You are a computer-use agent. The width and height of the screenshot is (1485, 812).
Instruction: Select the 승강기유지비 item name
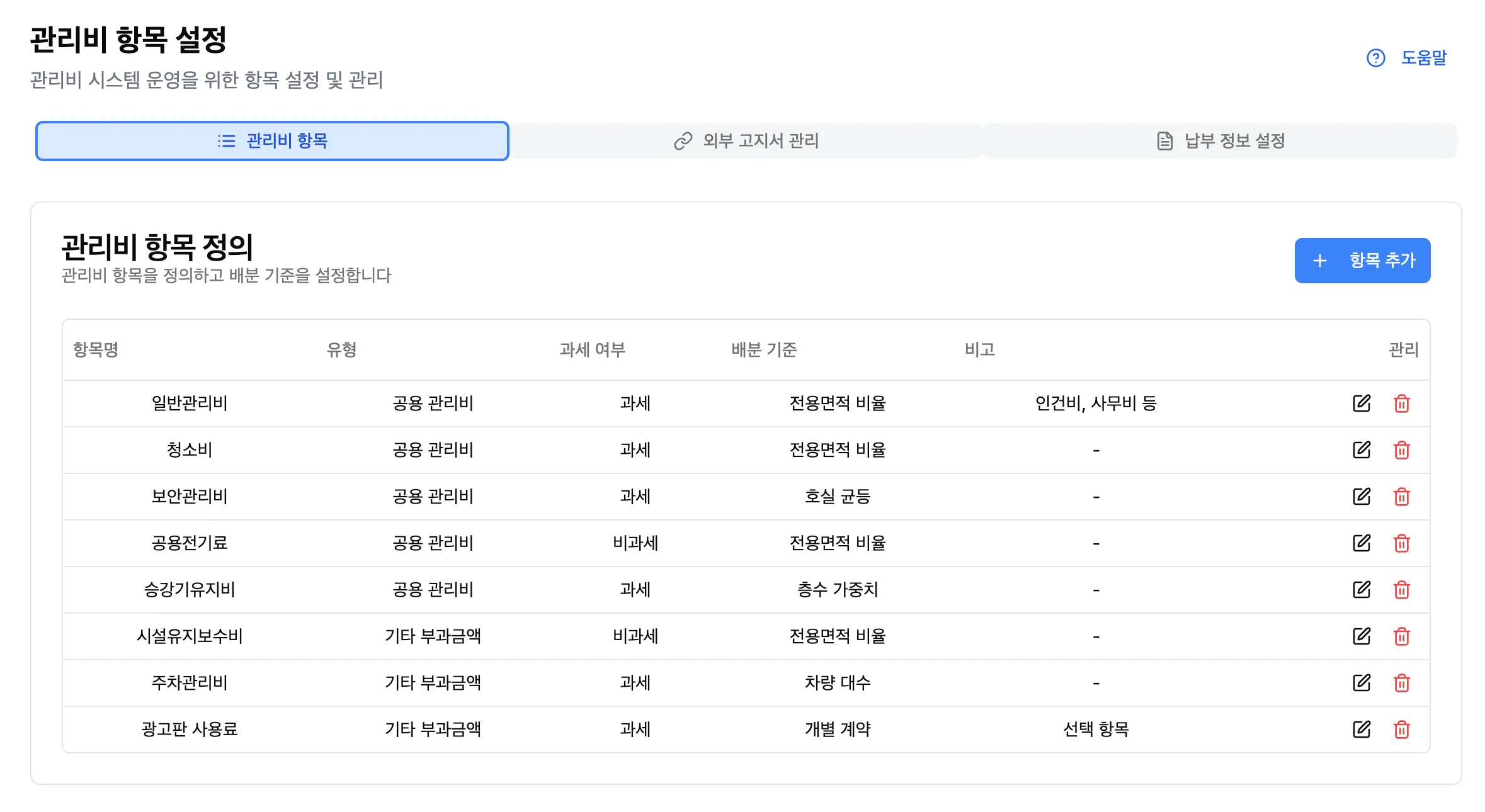(190, 589)
